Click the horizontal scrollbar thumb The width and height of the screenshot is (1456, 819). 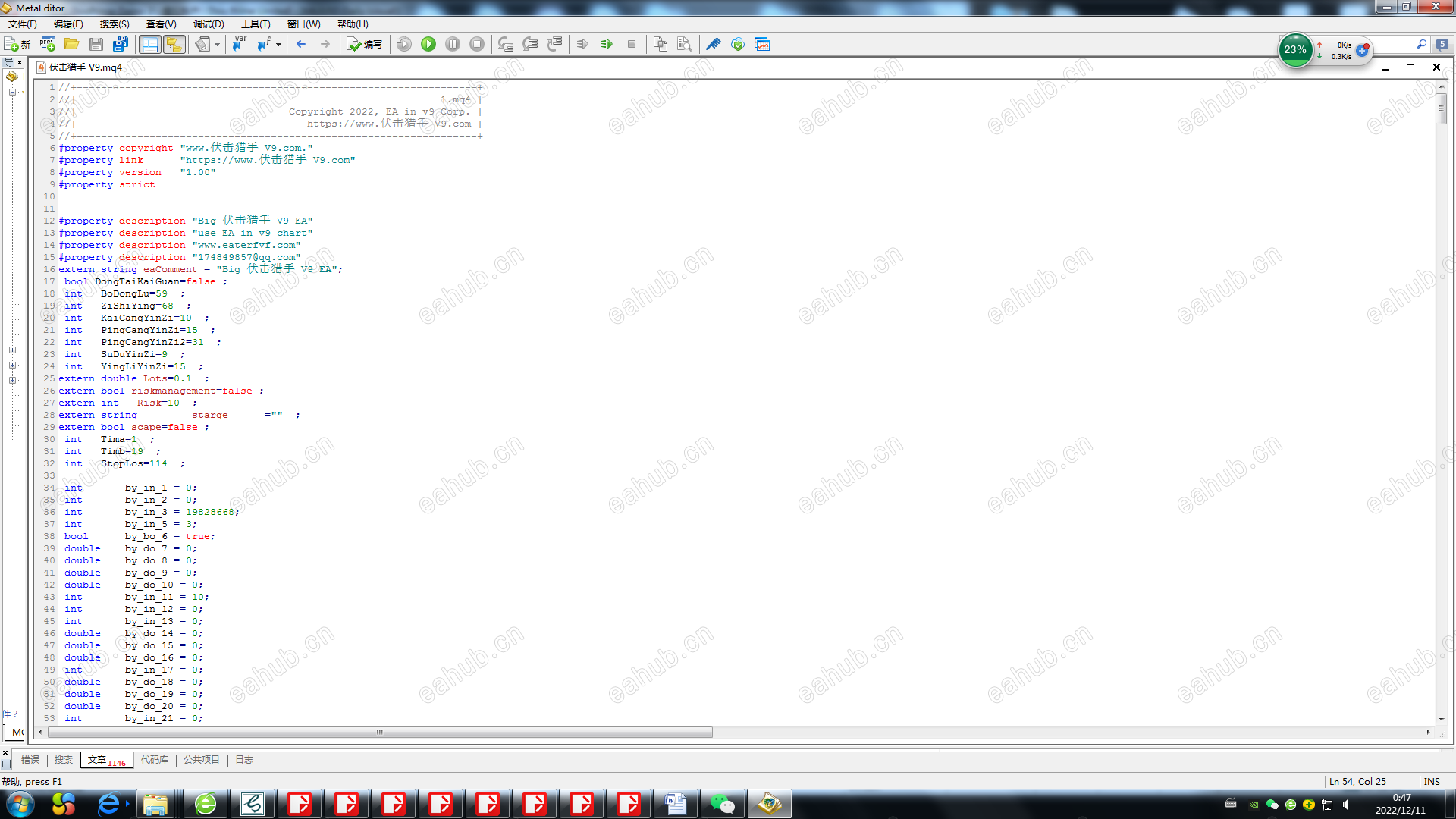(x=379, y=732)
